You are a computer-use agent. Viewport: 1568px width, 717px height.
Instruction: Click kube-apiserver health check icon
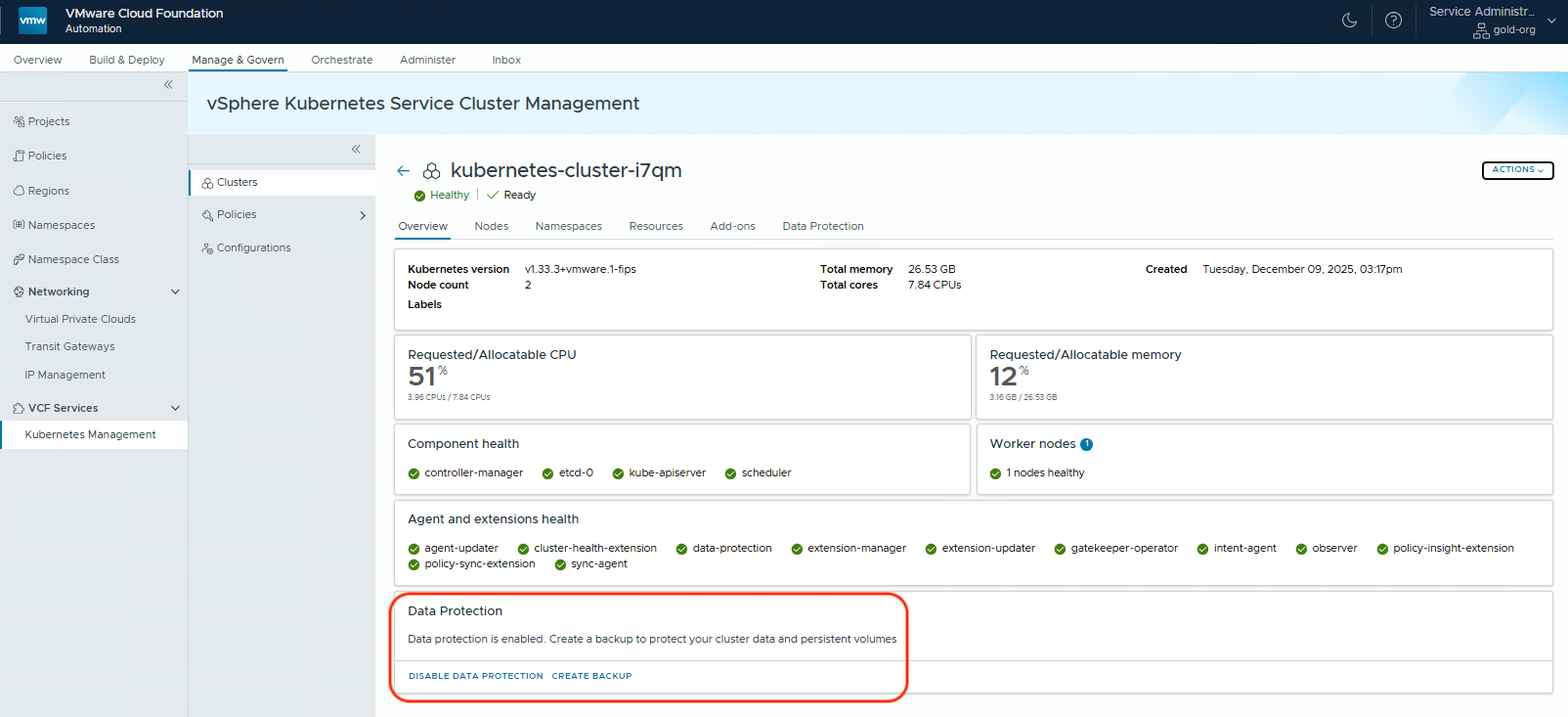pyautogui.click(x=618, y=473)
